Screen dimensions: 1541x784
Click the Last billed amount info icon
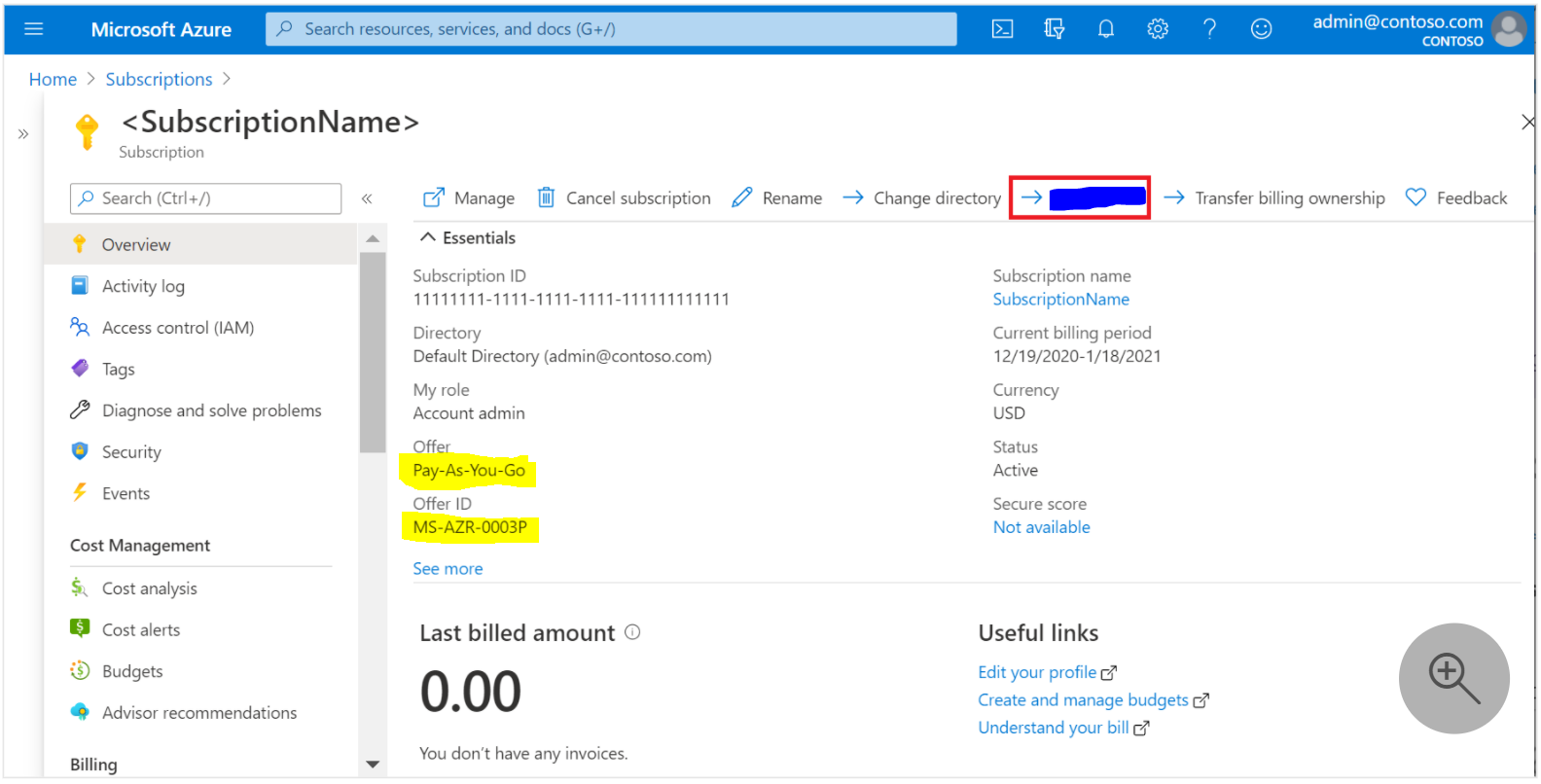(632, 632)
